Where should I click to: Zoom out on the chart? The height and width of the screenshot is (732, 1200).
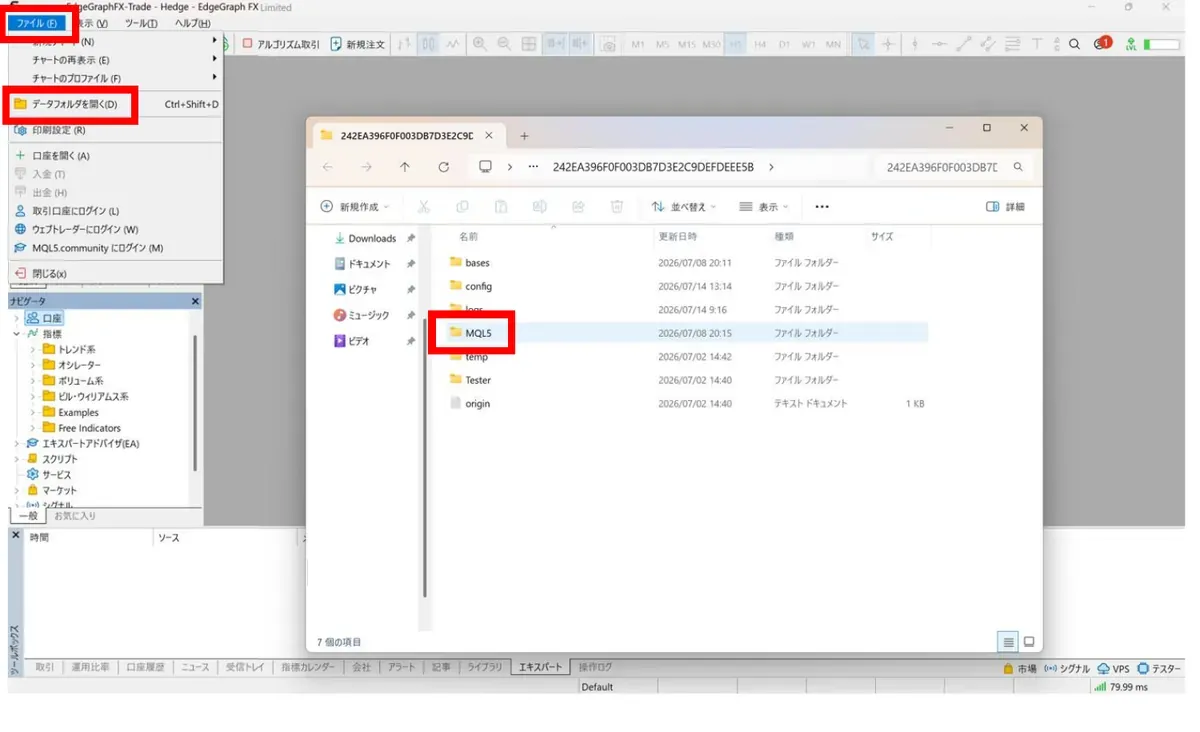[x=504, y=44]
